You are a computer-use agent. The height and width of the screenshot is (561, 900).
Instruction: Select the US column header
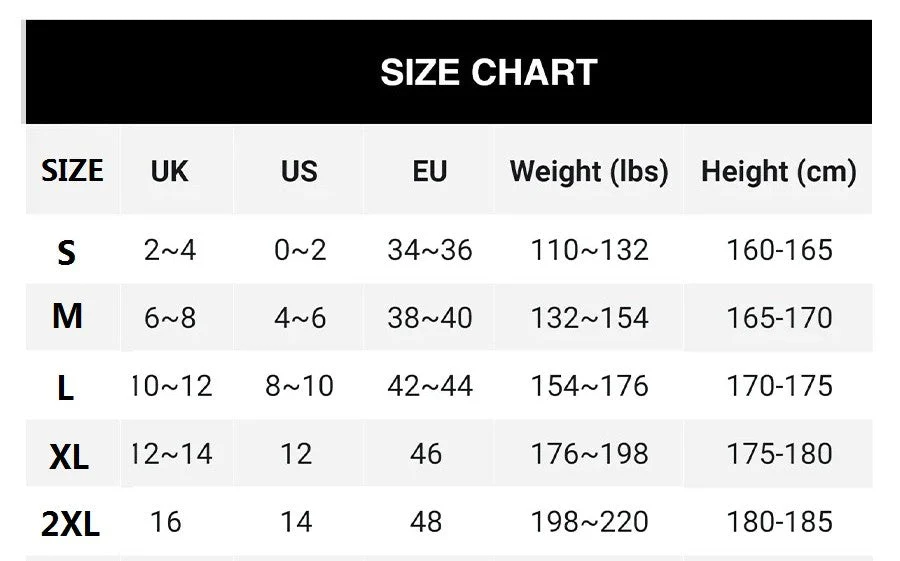[299, 171]
